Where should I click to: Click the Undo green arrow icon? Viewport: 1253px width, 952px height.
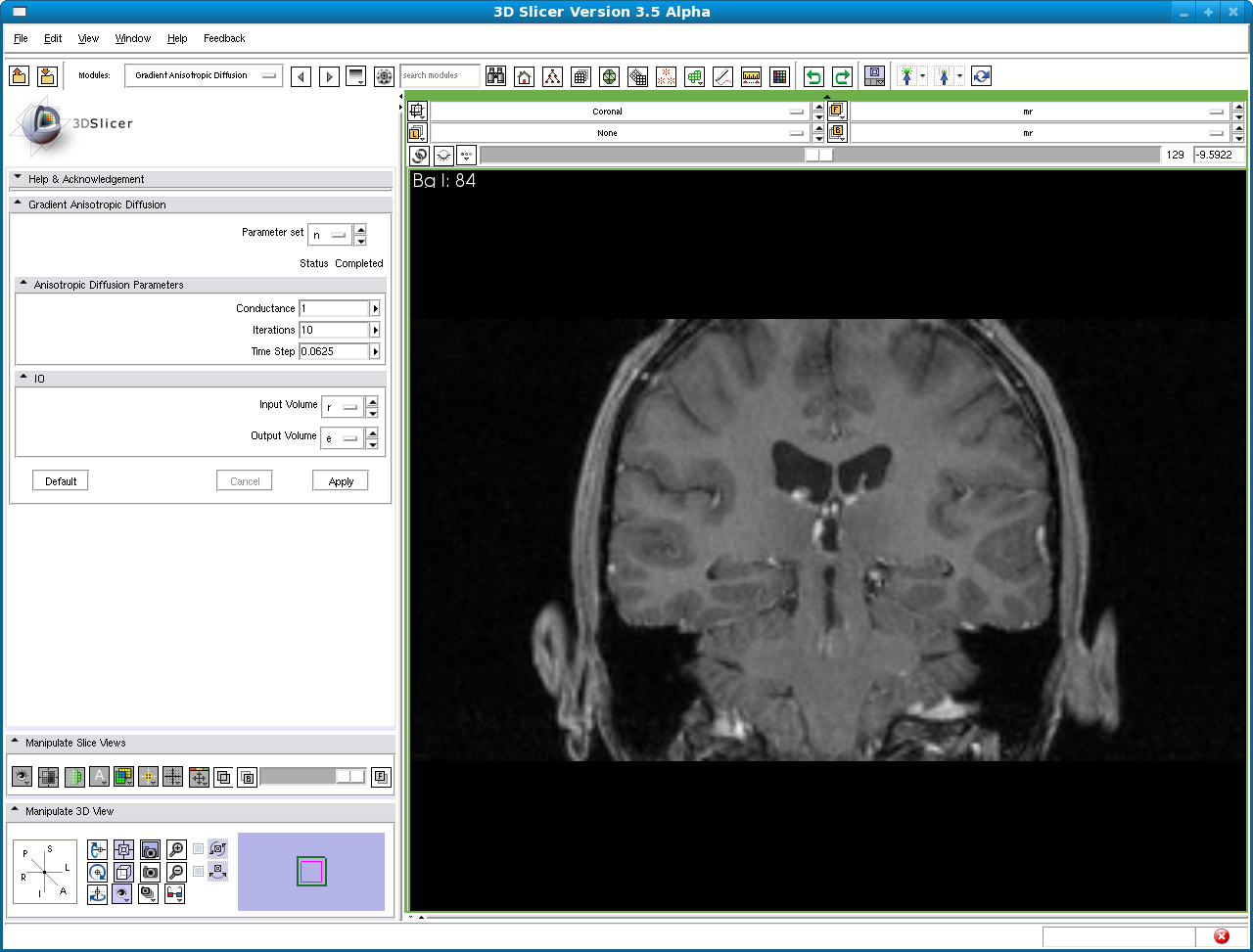813,76
